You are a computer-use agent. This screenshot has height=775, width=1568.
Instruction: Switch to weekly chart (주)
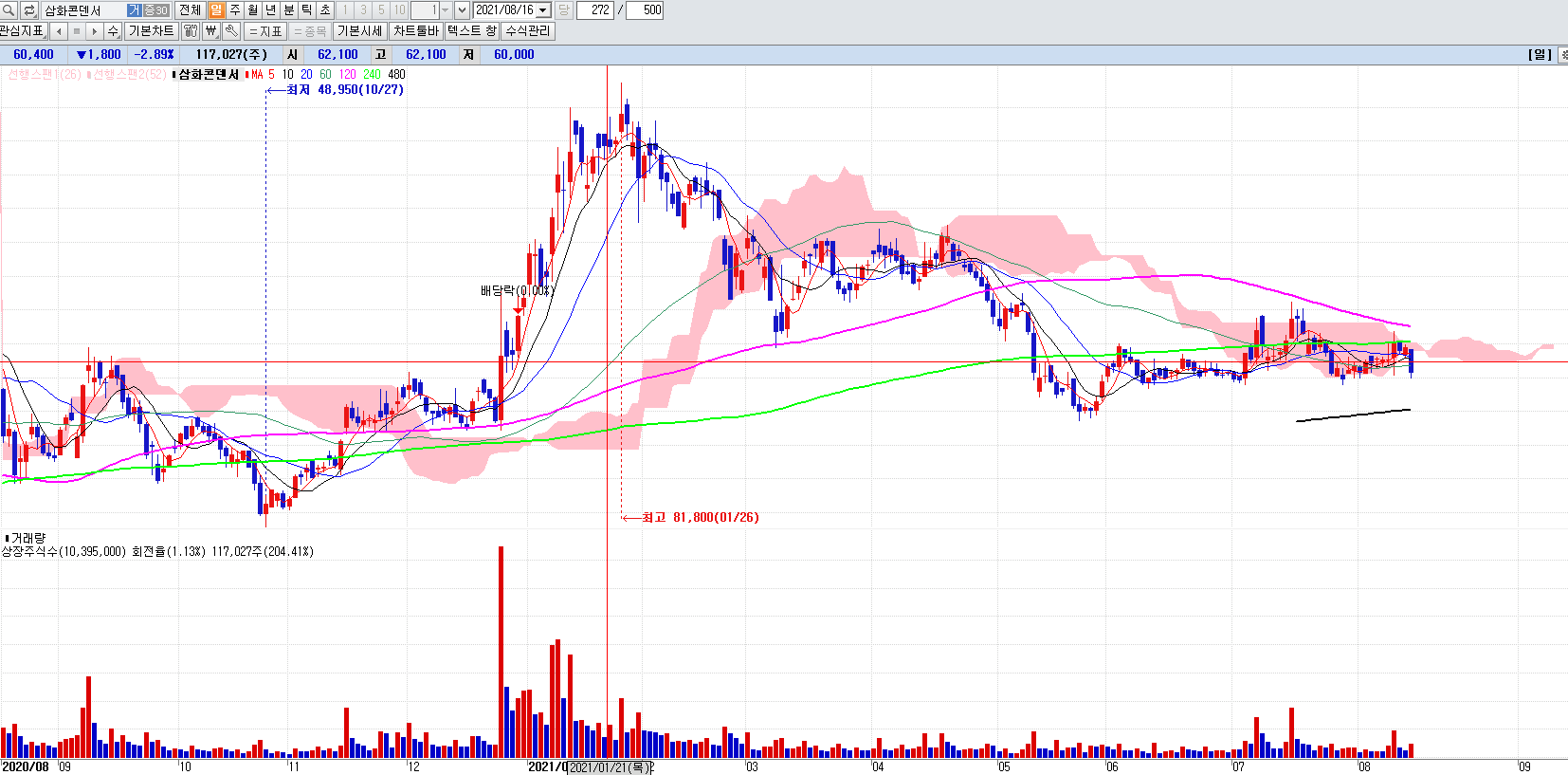coord(234,10)
